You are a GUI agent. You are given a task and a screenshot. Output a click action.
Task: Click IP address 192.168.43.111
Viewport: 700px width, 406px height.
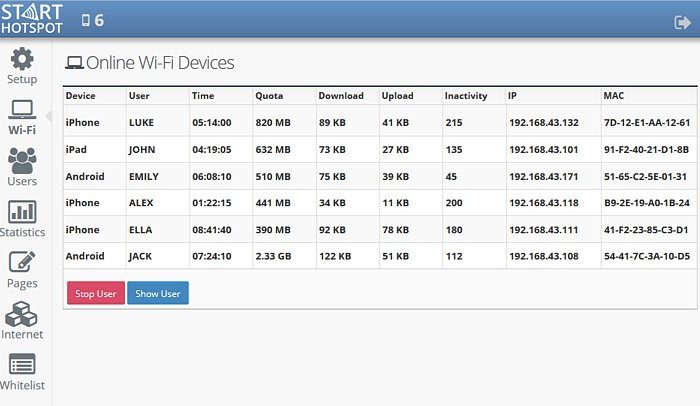(x=544, y=230)
